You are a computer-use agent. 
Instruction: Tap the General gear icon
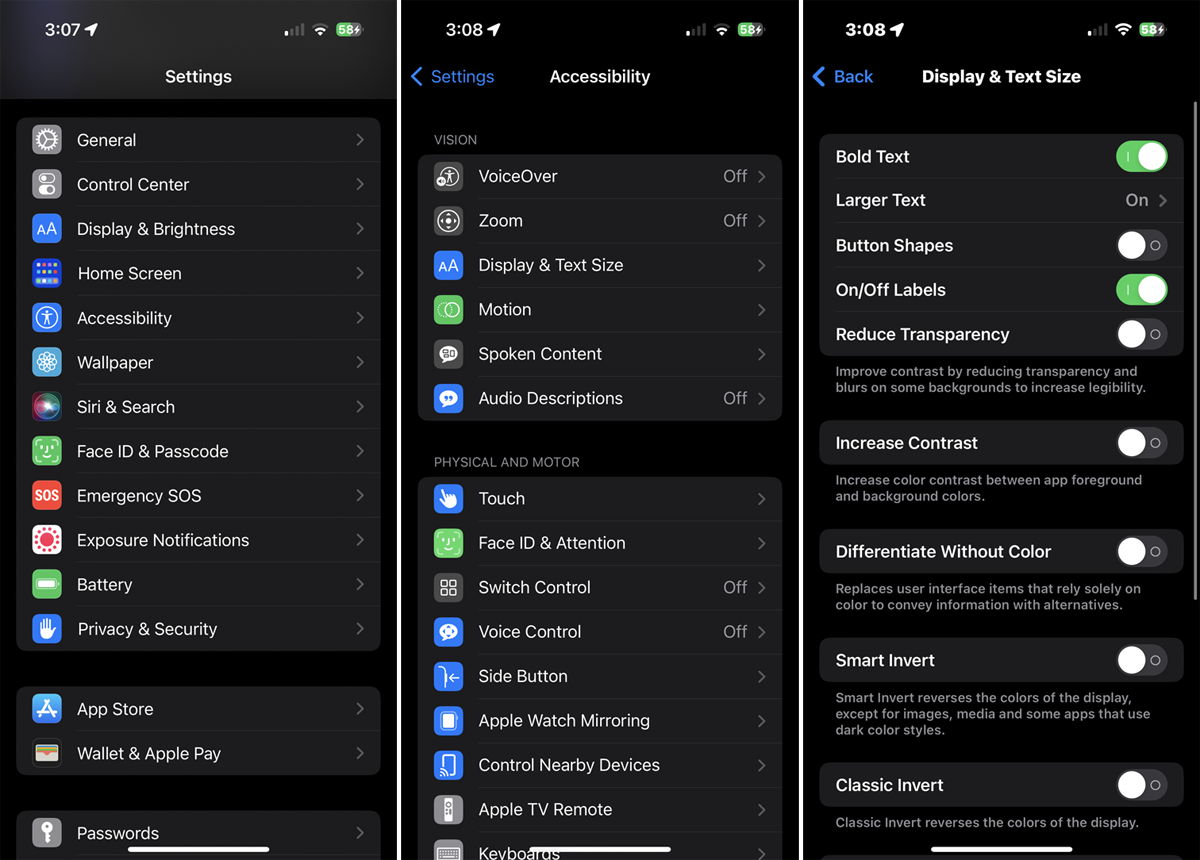click(47, 140)
